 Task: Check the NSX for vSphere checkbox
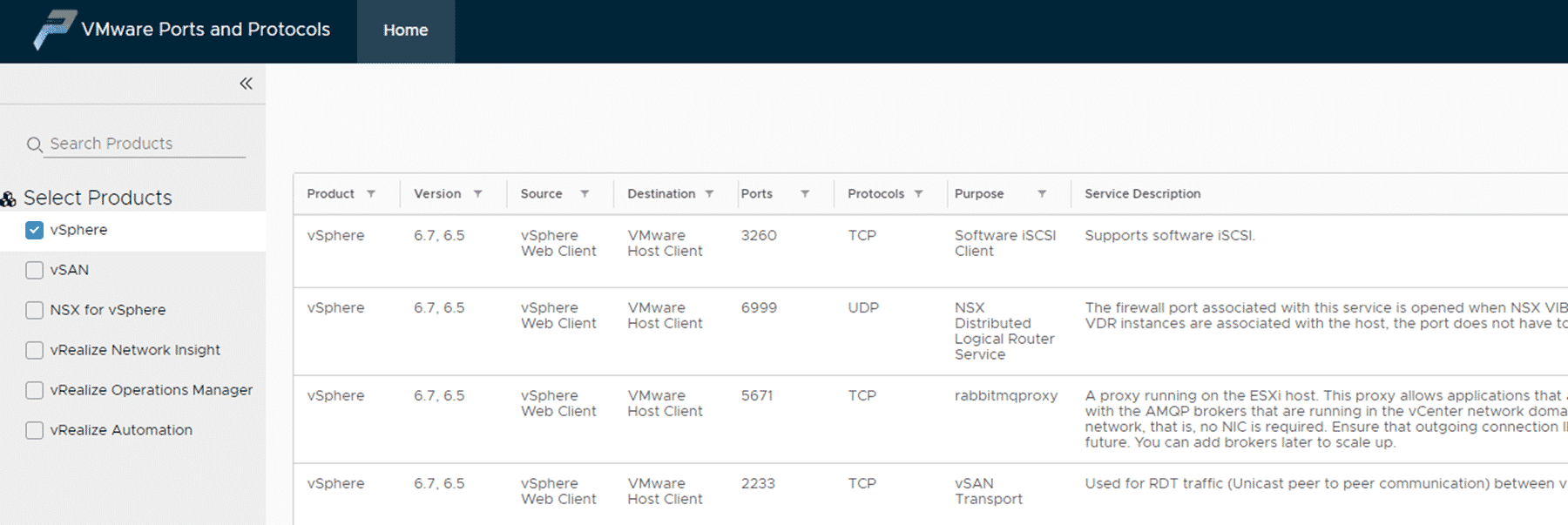coord(34,310)
